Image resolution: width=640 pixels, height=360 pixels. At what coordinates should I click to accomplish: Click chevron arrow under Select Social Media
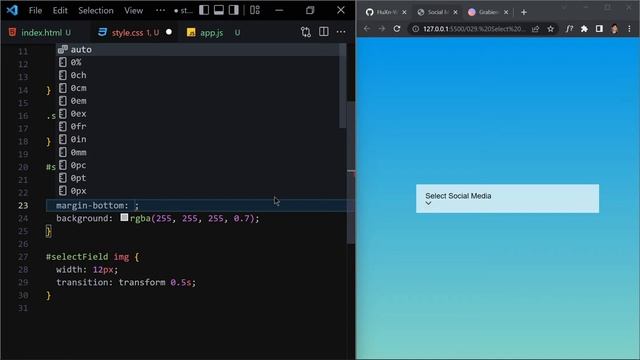coord(428,203)
